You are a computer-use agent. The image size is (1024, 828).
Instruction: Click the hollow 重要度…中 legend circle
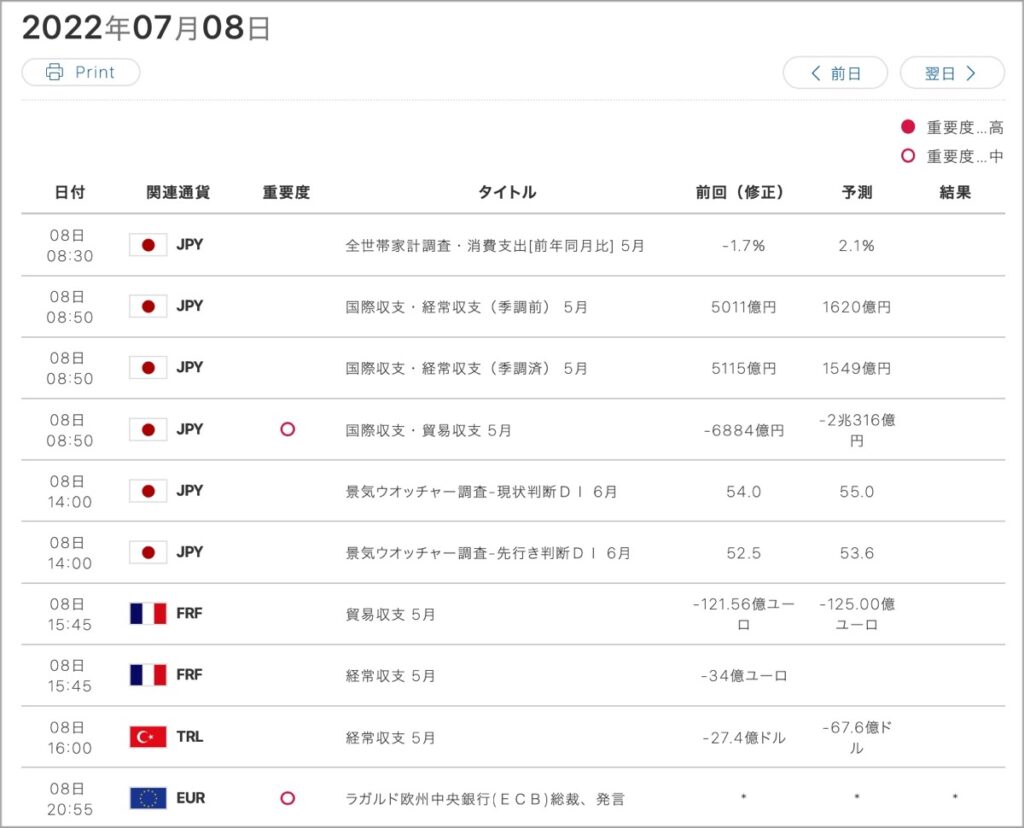(908, 156)
